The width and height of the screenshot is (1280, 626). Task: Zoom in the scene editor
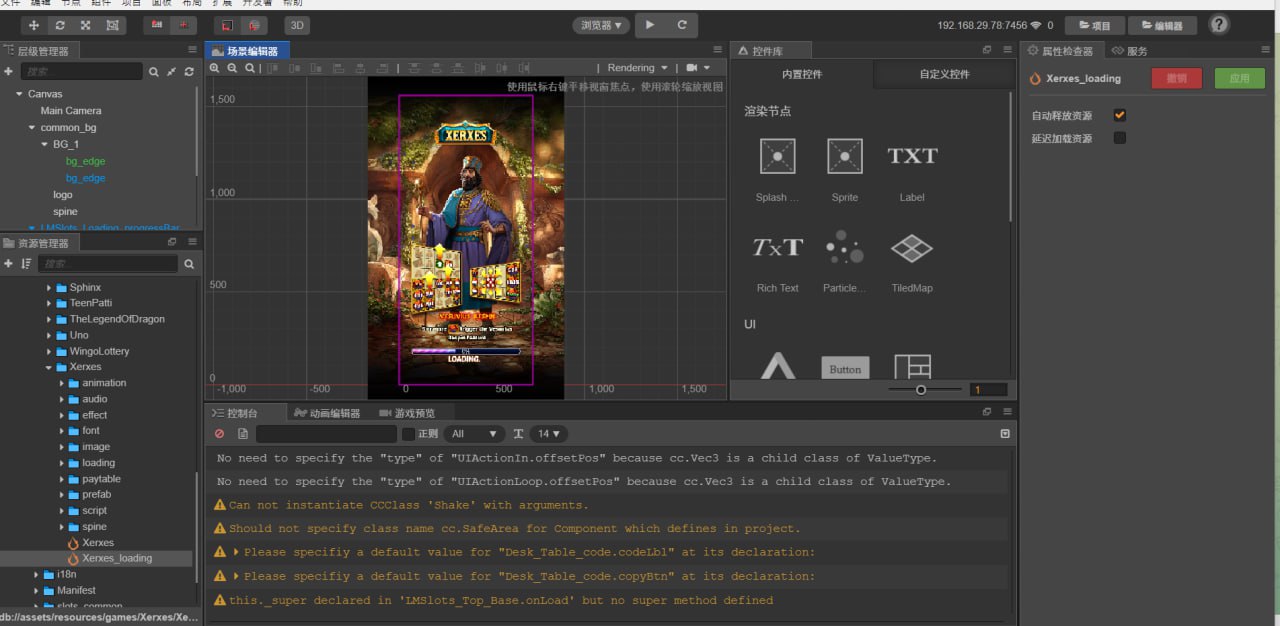(x=214, y=68)
